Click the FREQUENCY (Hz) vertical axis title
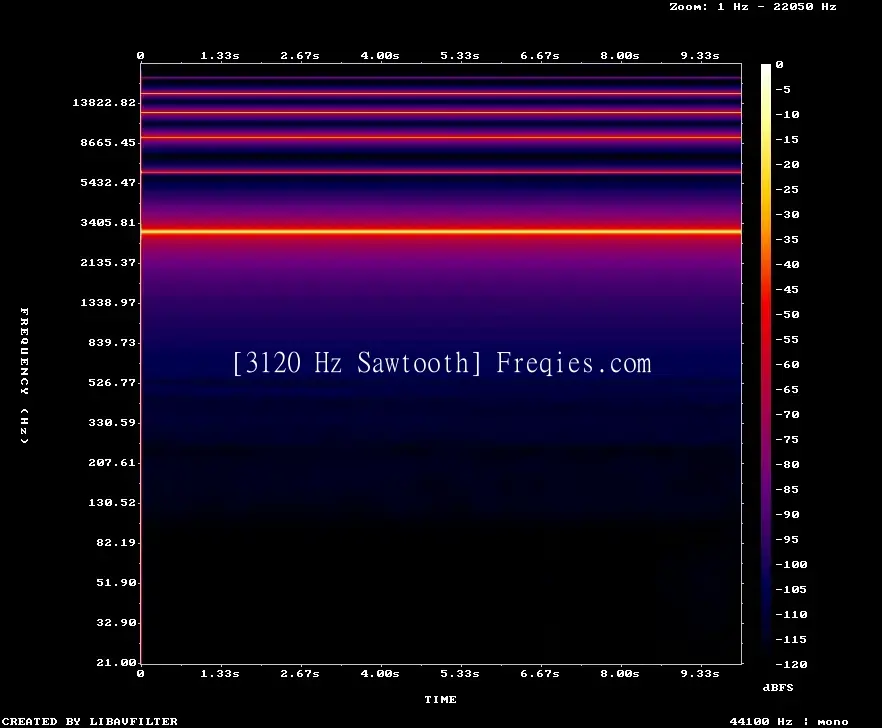 (x=24, y=375)
